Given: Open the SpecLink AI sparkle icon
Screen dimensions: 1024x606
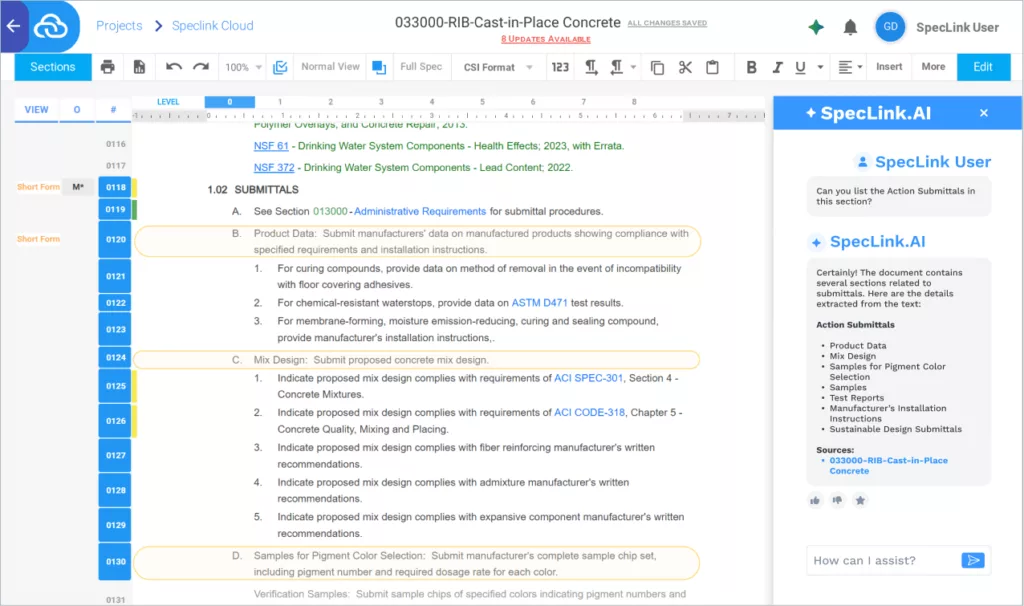Looking at the screenshot, I should 816,27.
